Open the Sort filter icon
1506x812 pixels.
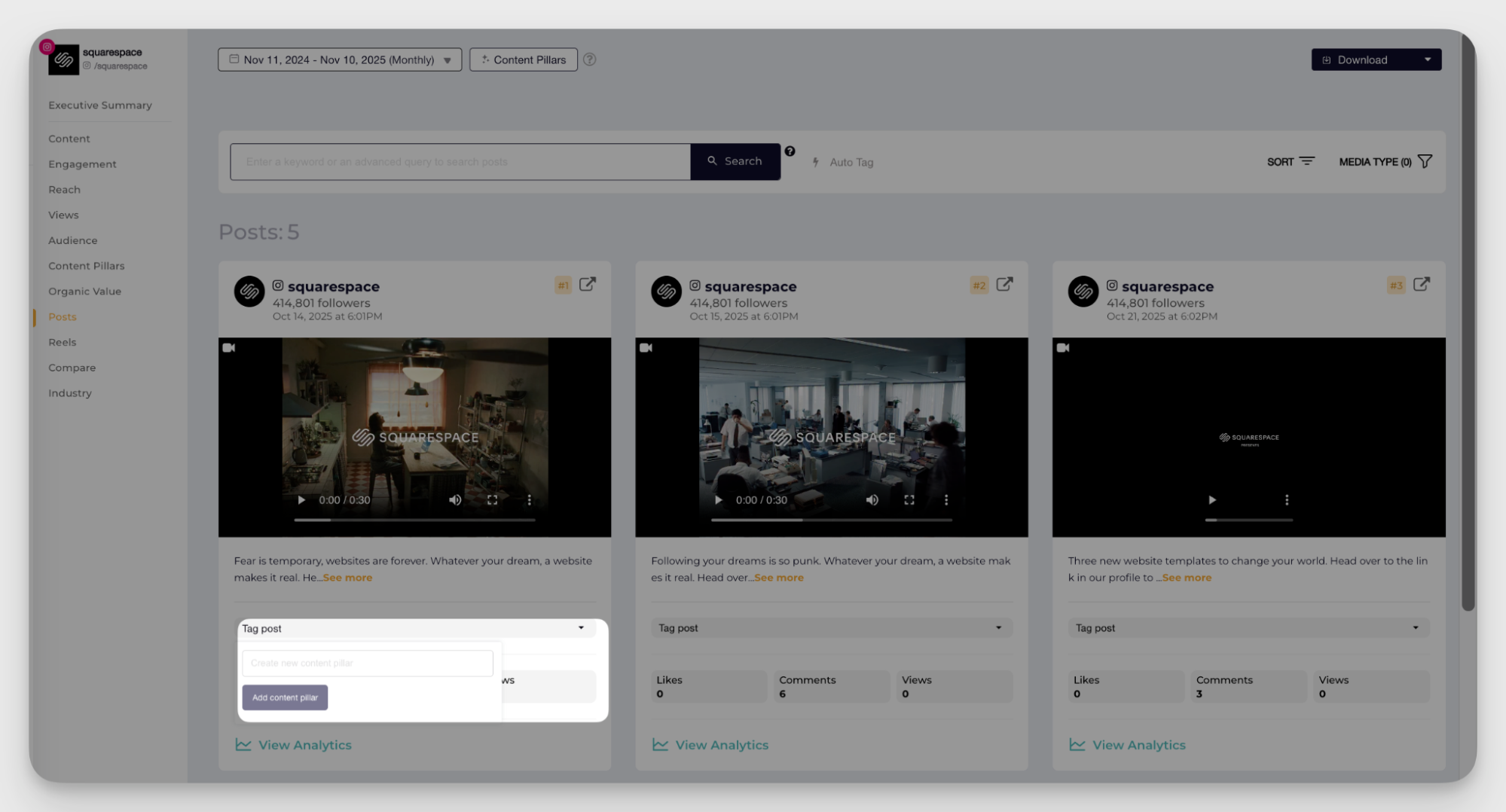pyautogui.click(x=1306, y=161)
